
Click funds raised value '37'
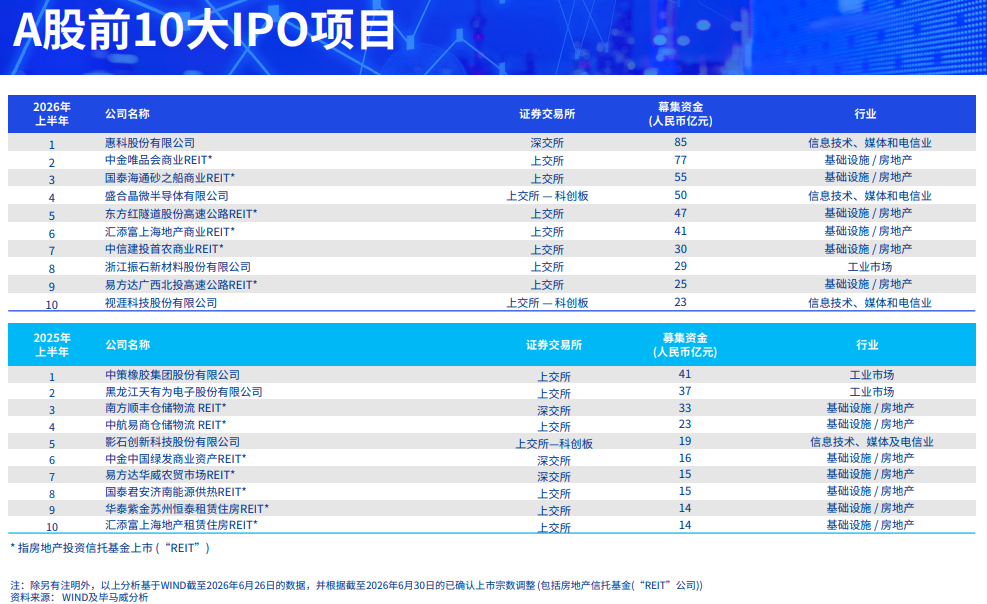click(685, 391)
